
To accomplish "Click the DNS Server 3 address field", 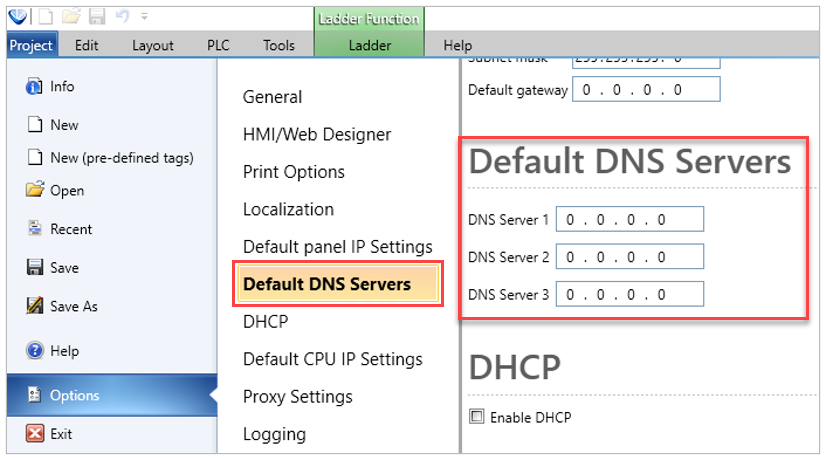I will (x=629, y=295).
